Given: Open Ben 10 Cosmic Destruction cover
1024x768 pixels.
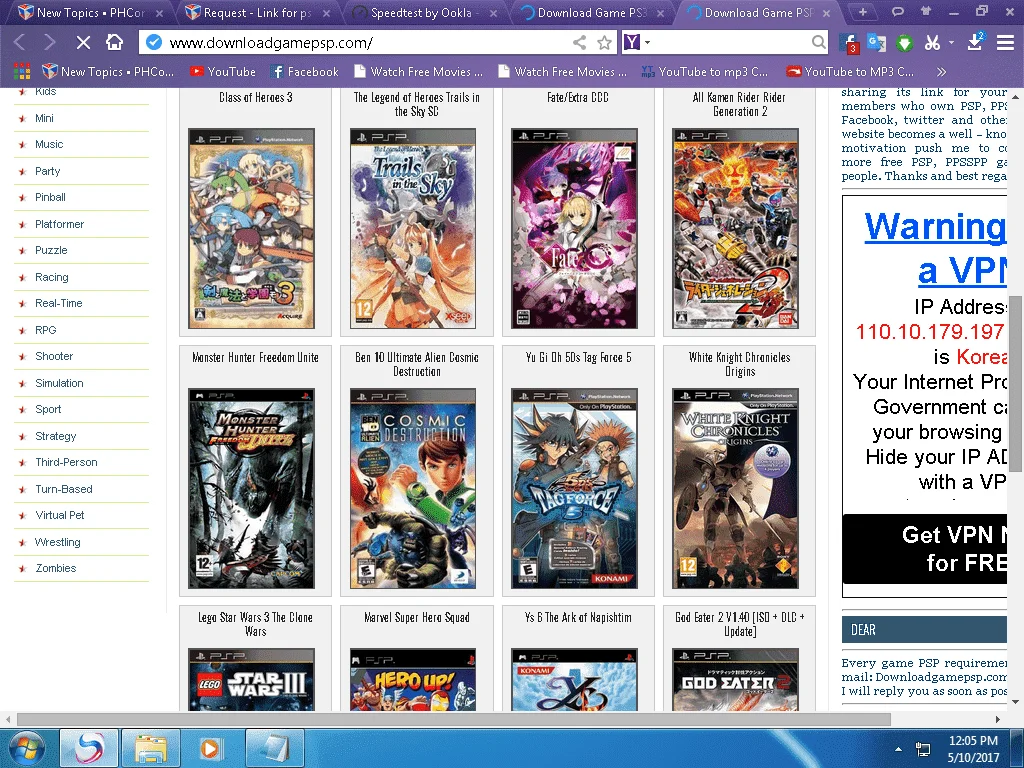Looking at the screenshot, I should (413, 488).
